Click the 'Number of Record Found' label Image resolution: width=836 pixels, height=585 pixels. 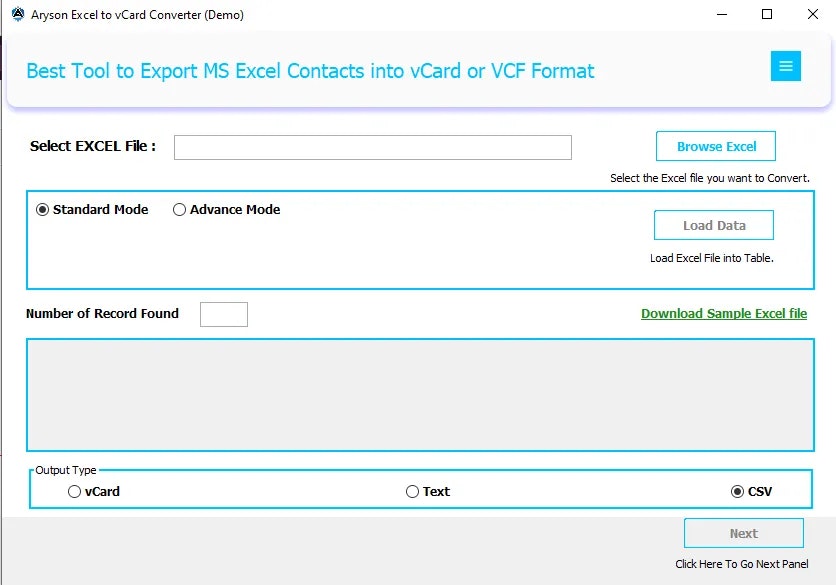click(102, 314)
